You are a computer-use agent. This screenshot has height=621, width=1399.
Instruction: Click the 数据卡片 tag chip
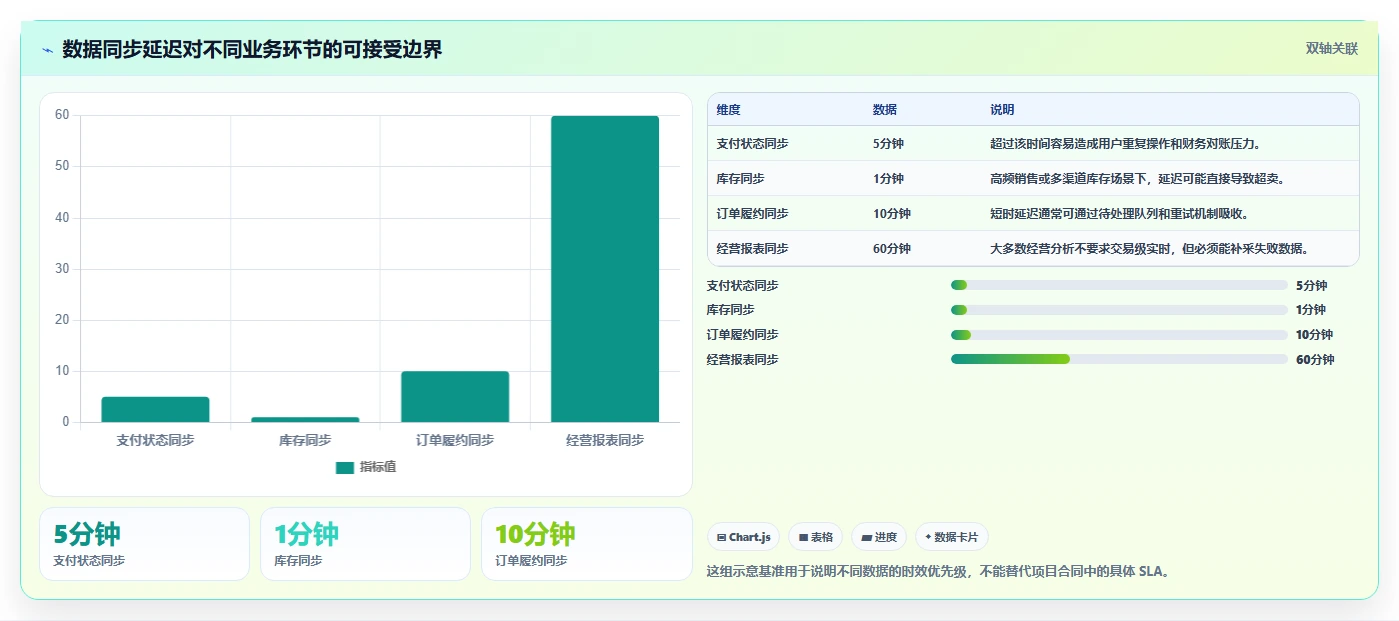[952, 537]
